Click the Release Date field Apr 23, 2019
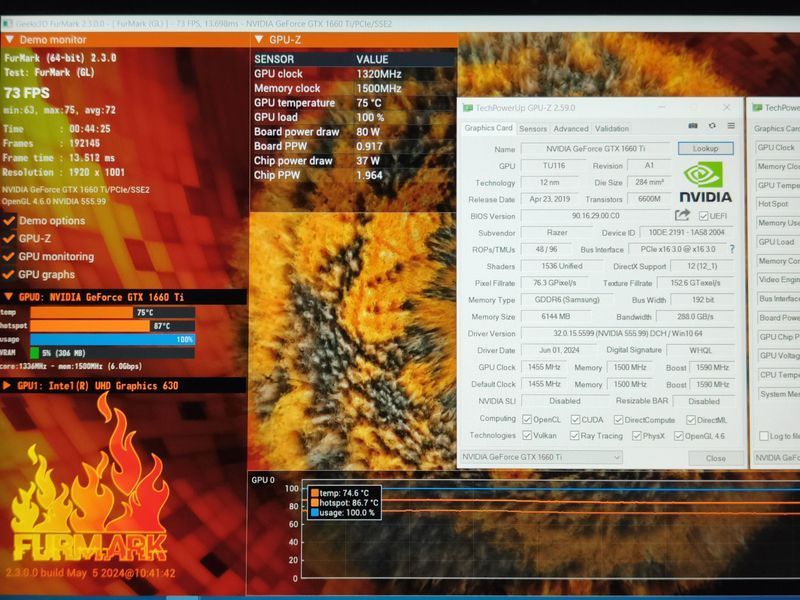 pos(549,199)
